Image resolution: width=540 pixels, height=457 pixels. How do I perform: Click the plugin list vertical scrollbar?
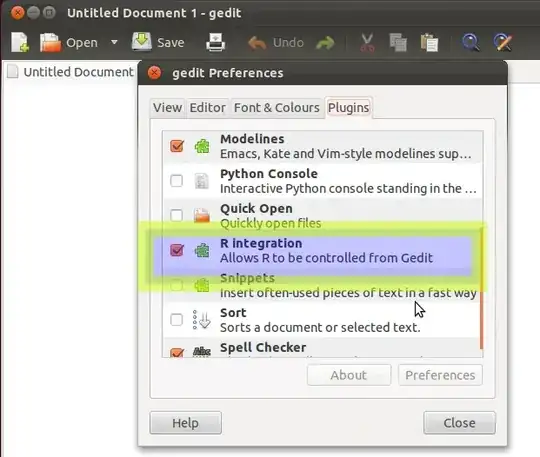(481, 289)
